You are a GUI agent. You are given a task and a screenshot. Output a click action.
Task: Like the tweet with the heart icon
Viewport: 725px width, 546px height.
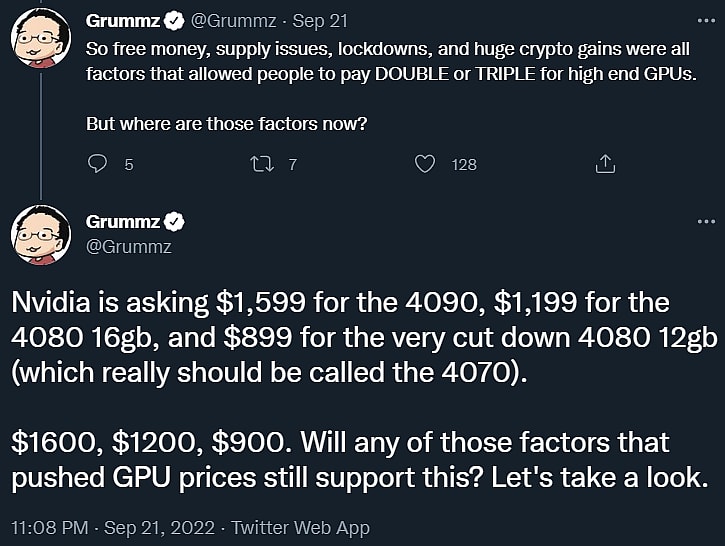[425, 164]
